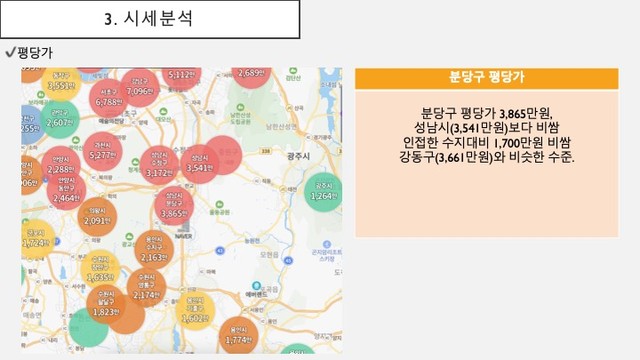Click the 의왕시 2,091만 bubble
Screen dimensions: 640x360
(x=97, y=217)
